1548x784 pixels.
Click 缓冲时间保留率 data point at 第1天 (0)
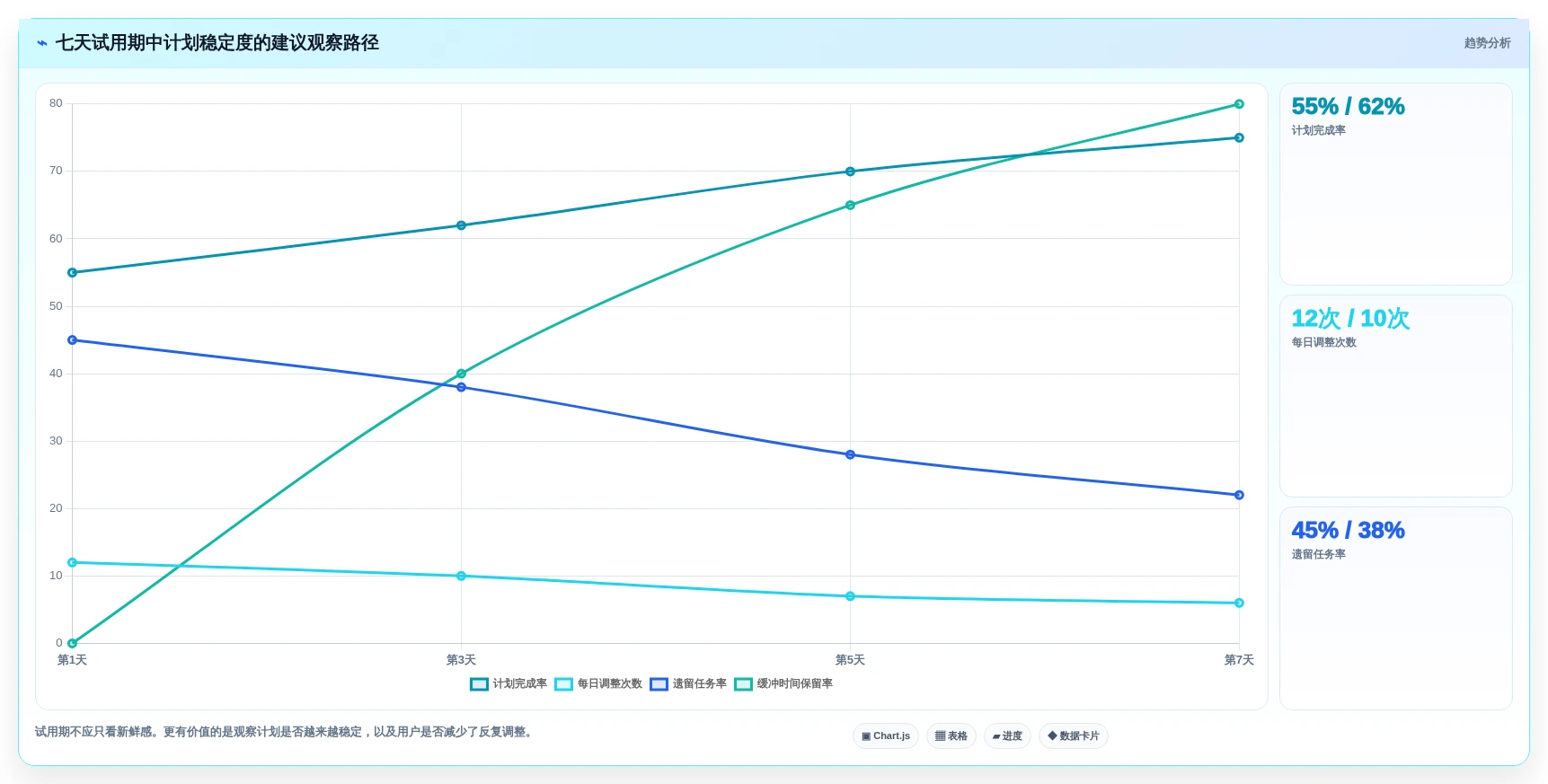coord(73,644)
